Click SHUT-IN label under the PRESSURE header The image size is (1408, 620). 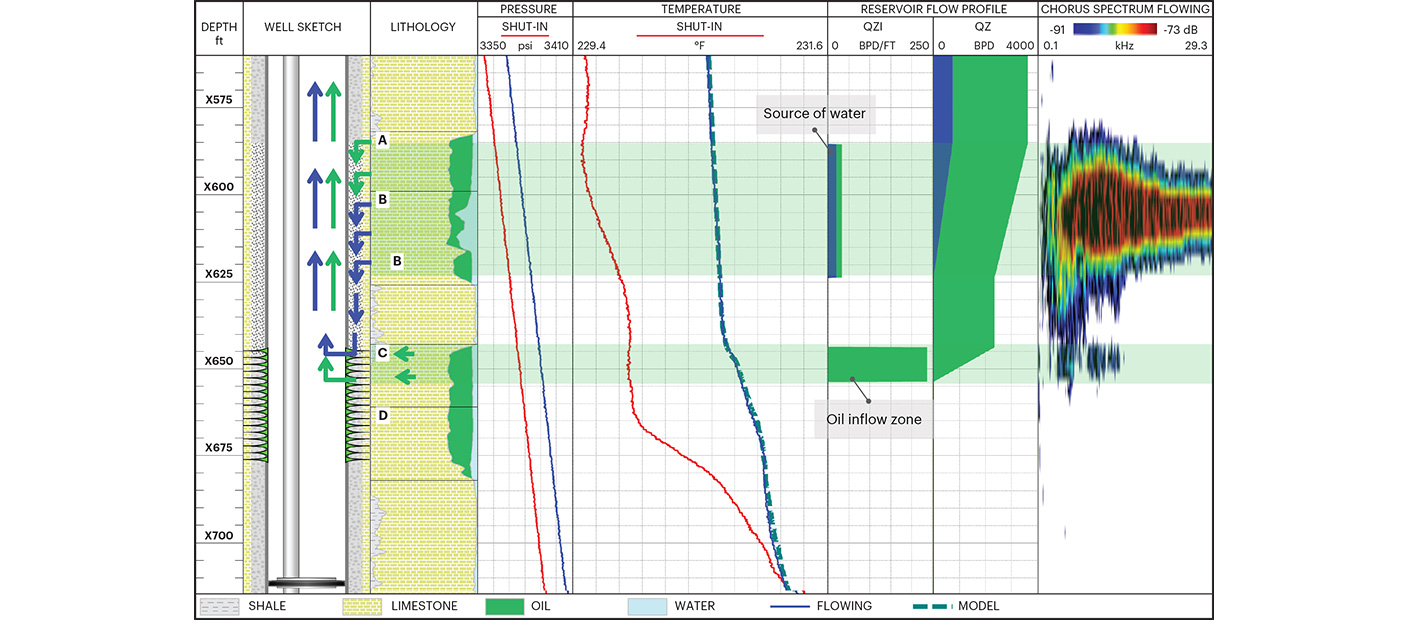click(x=525, y=27)
